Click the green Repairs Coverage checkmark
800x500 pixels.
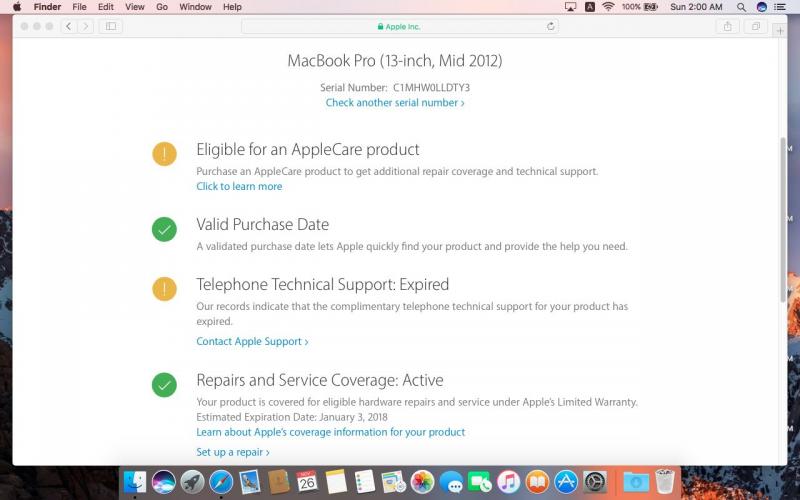(164, 385)
